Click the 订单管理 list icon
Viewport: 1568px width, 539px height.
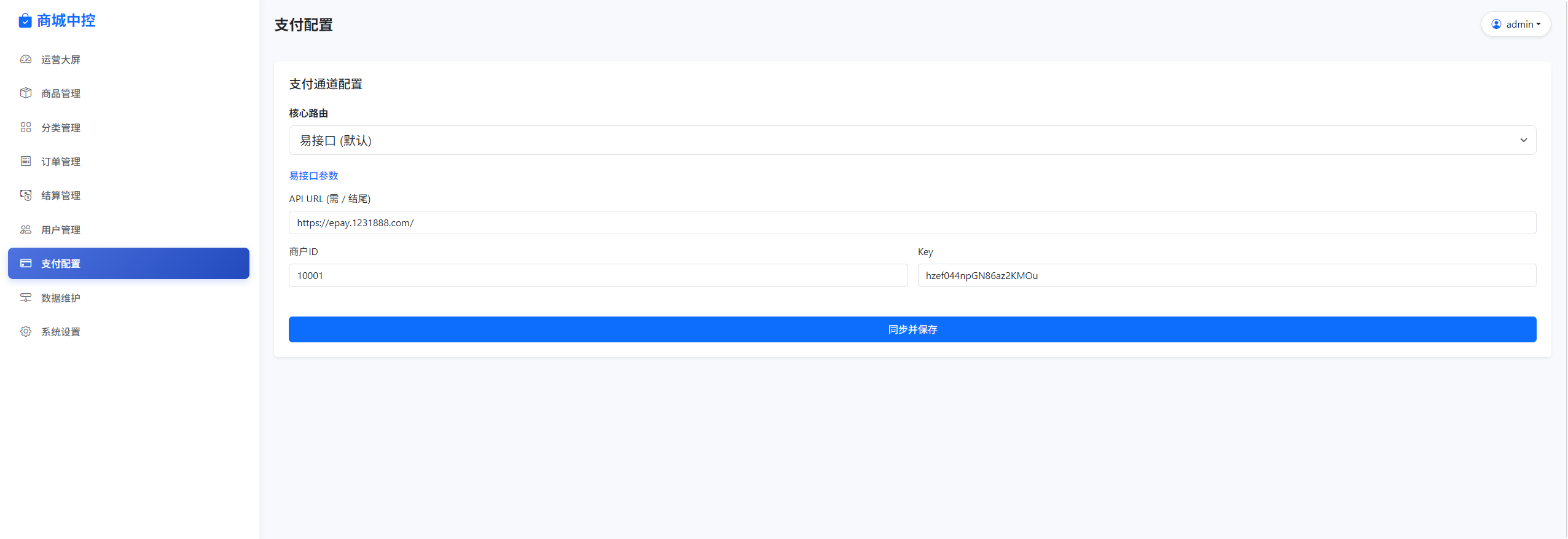click(x=26, y=161)
